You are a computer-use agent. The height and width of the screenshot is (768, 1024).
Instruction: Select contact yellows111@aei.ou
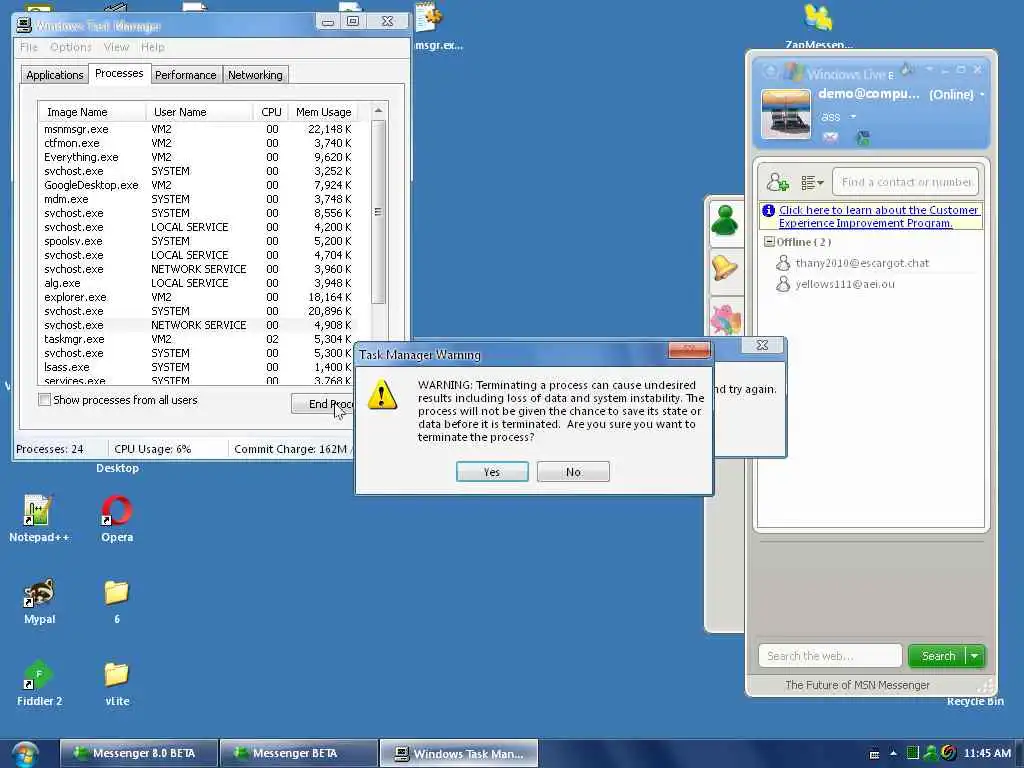coord(835,284)
